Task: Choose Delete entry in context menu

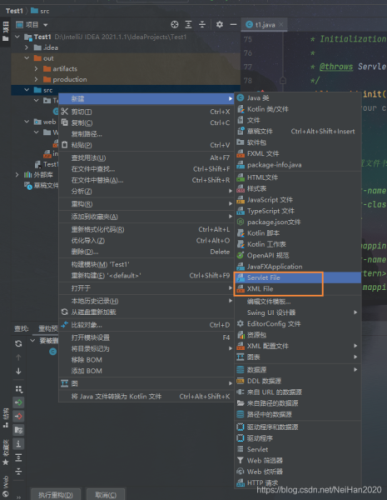Action: (146, 252)
